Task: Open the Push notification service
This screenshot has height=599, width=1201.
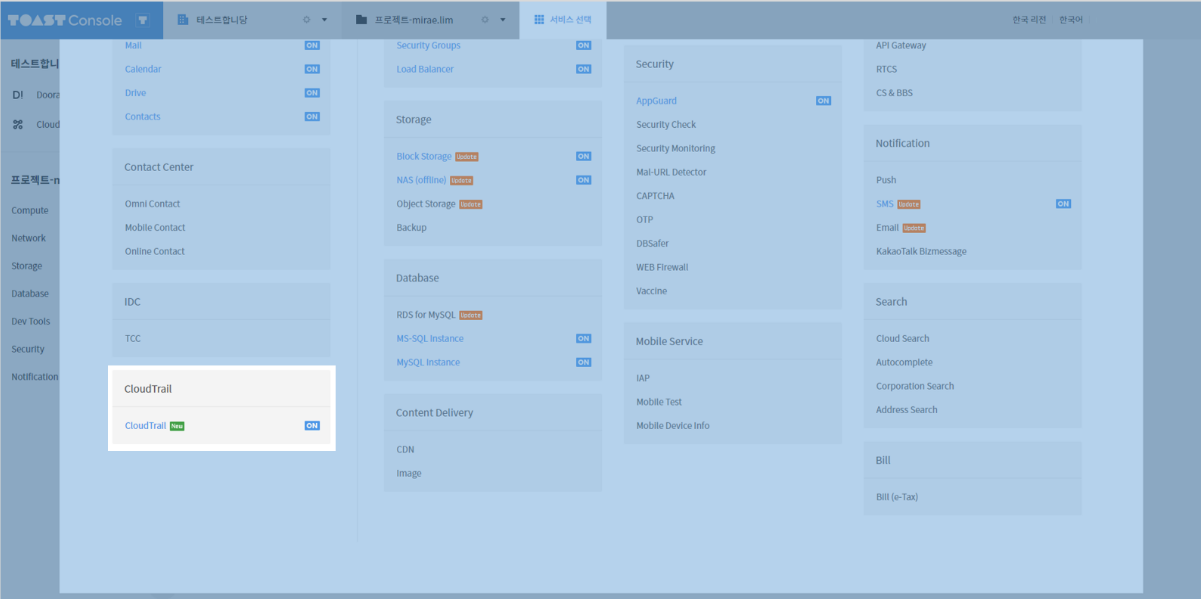Action: [886, 180]
